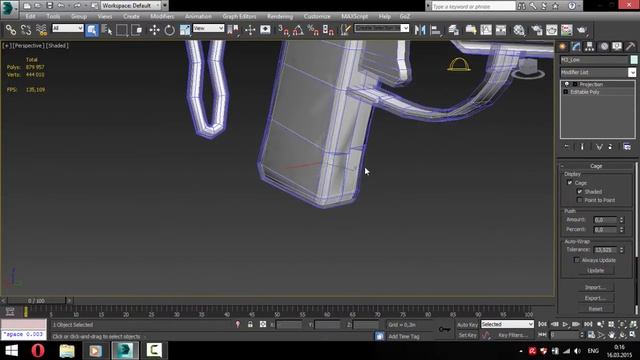Open Edit Named Selection Sets
Image resolution: width=640 pixels, height=360 pixels.
coord(346,30)
